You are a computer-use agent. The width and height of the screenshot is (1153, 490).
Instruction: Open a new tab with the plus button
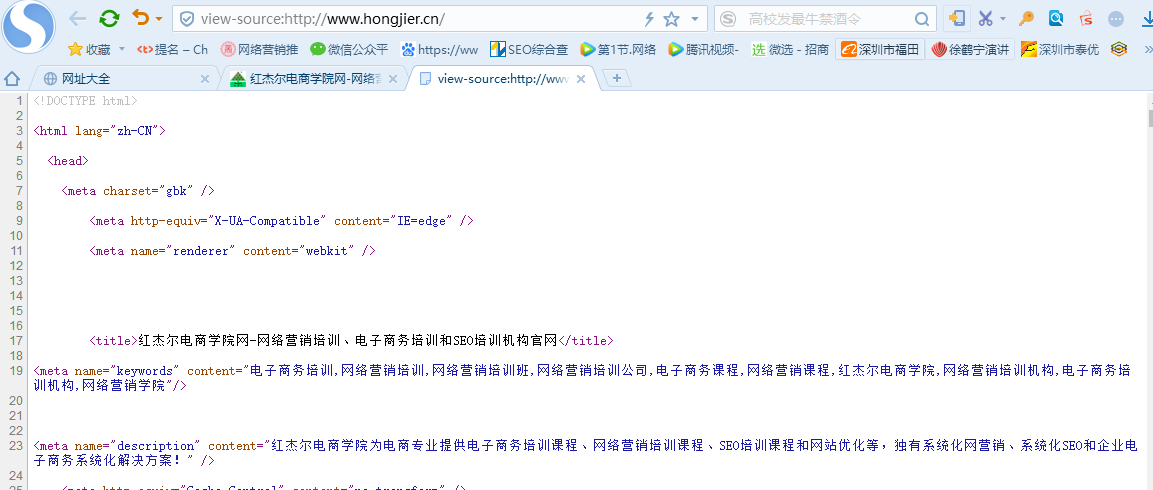pos(617,78)
